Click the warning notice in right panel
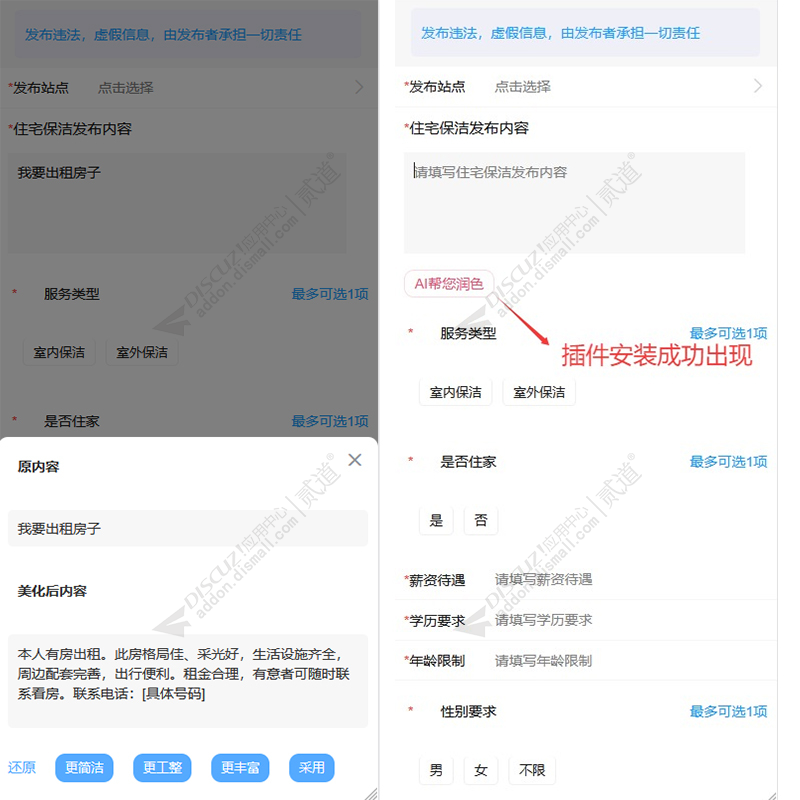The image size is (800, 800). tap(586, 33)
